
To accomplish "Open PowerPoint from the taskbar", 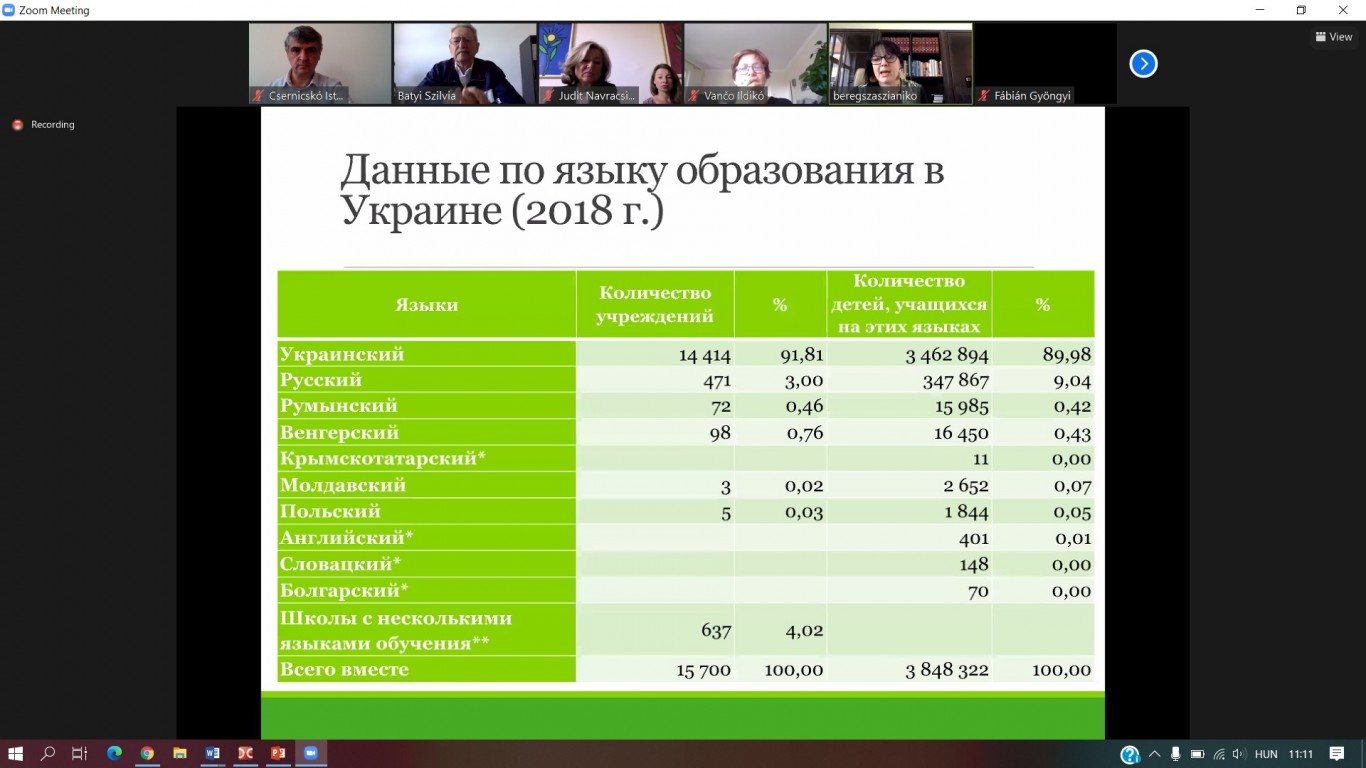I will coord(278,753).
